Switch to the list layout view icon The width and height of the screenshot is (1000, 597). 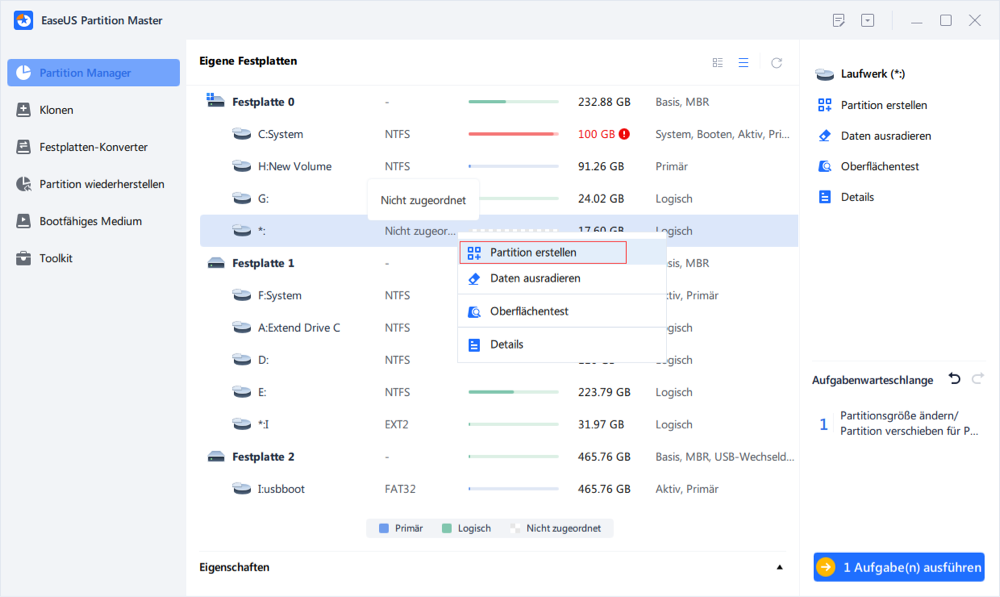tap(743, 63)
